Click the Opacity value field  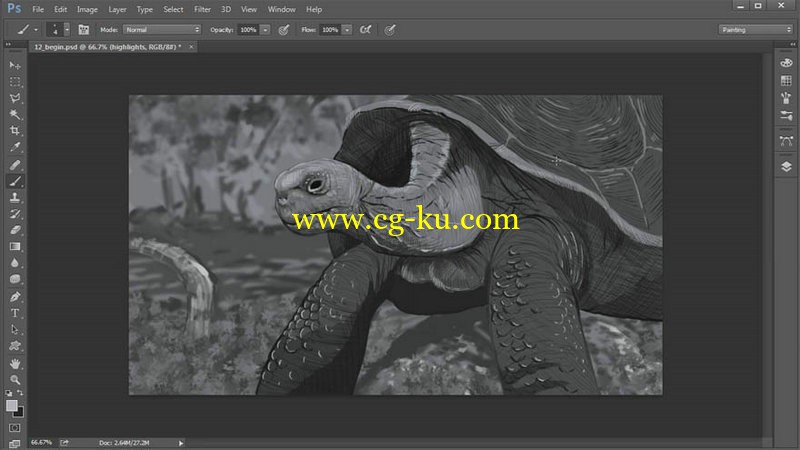(x=248, y=30)
